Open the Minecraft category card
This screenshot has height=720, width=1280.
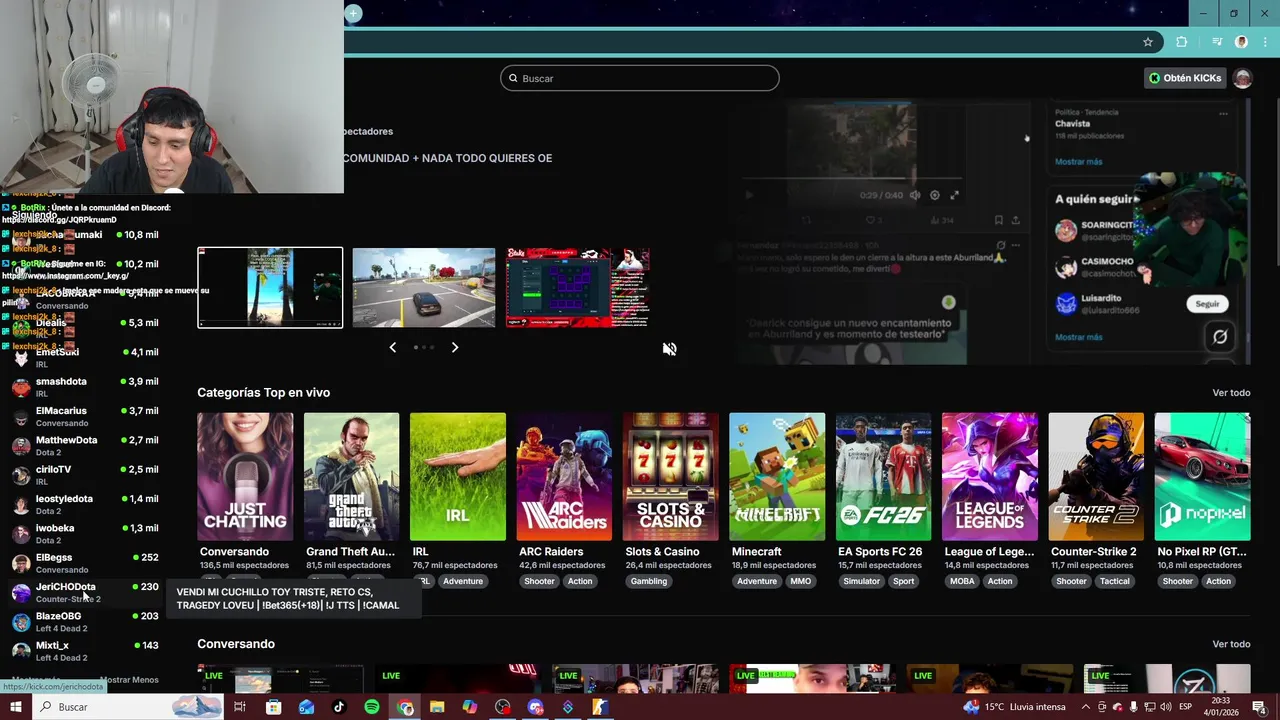777,477
